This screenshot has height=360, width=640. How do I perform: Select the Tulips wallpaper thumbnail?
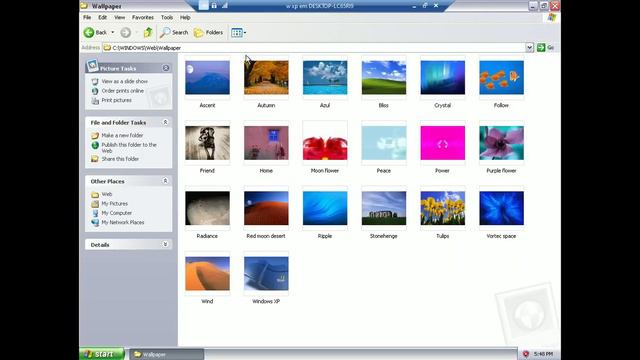pos(442,208)
